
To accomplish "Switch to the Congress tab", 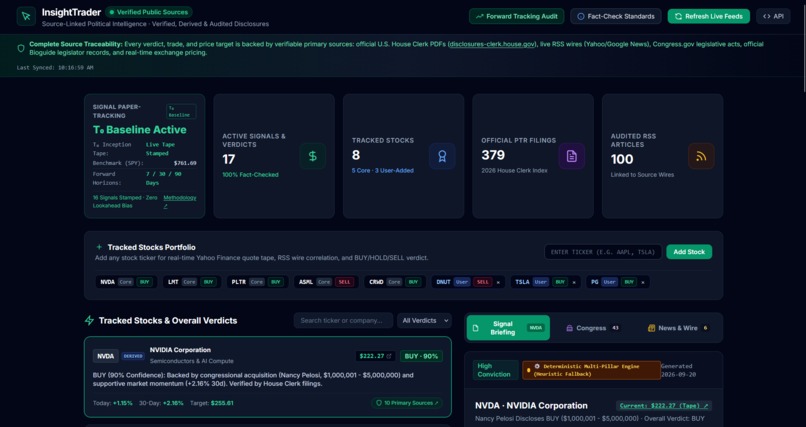I will pos(593,328).
